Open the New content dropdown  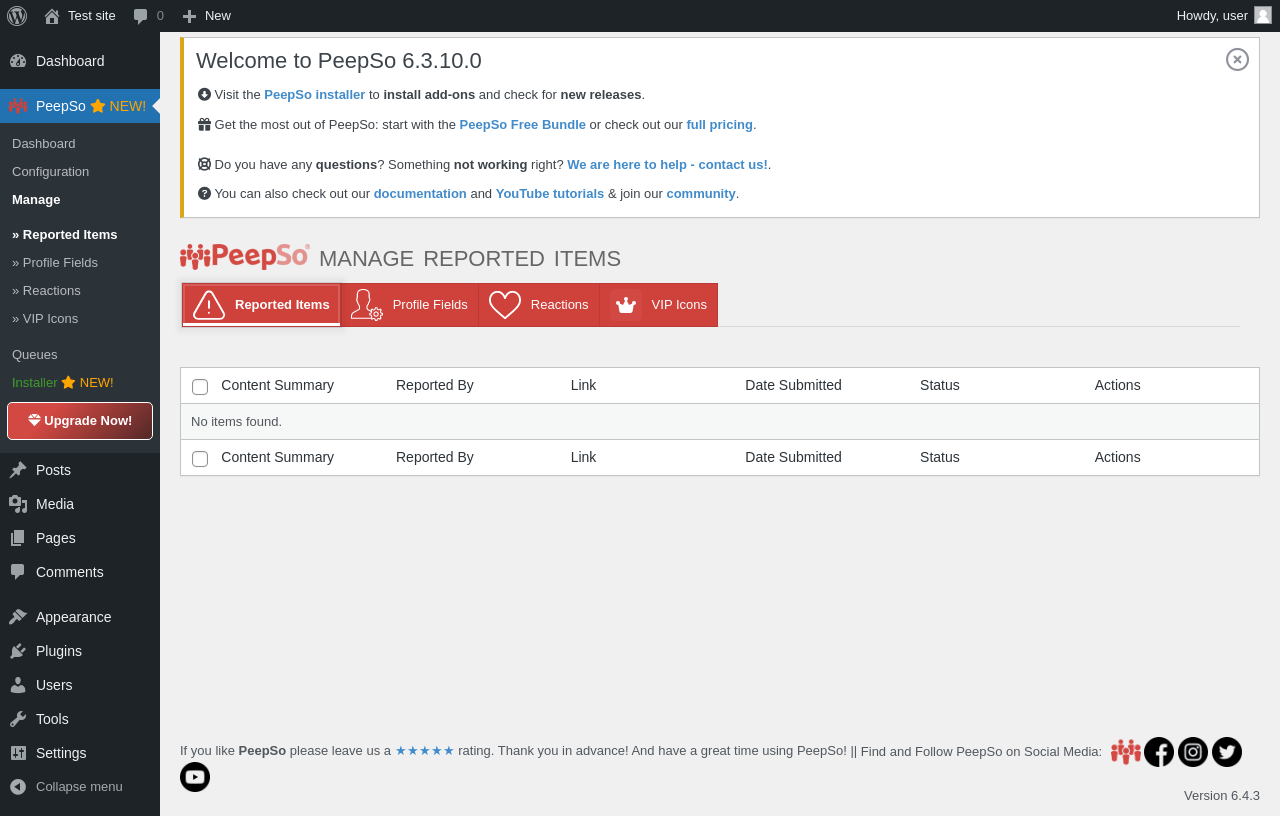207,16
